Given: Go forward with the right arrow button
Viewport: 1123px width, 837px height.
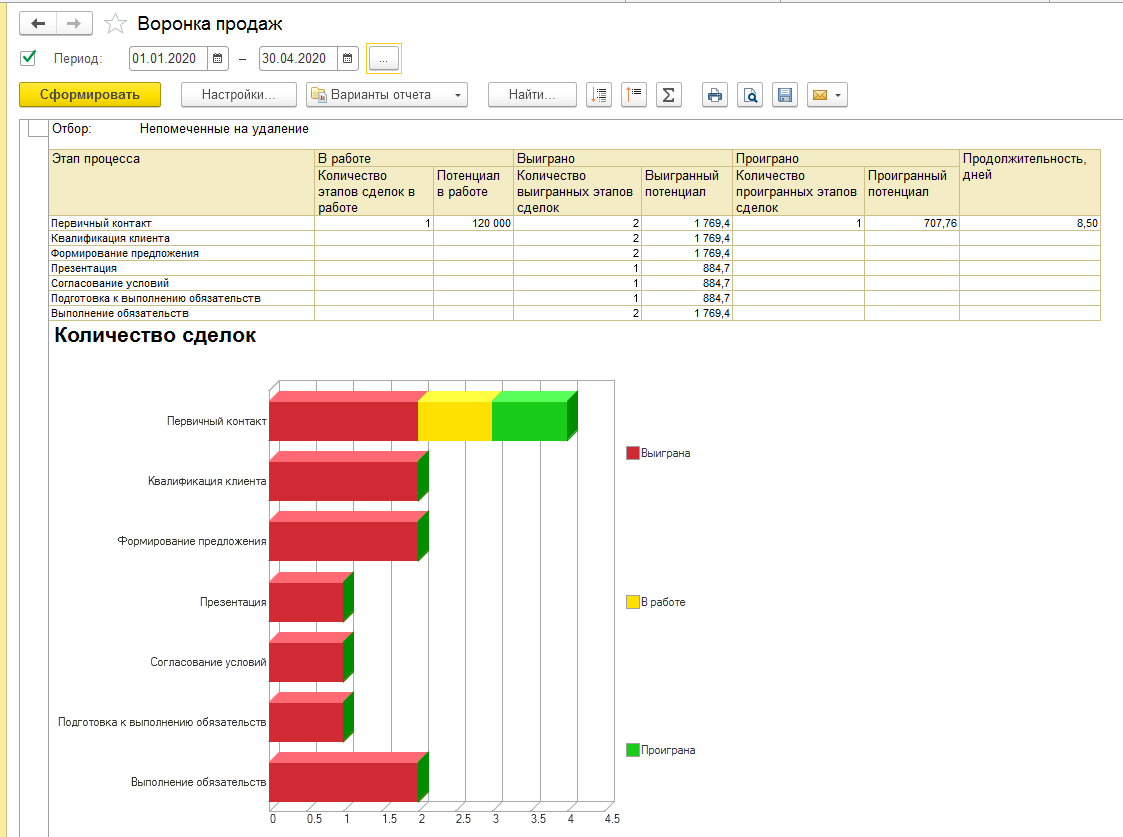Looking at the screenshot, I should pos(74,24).
